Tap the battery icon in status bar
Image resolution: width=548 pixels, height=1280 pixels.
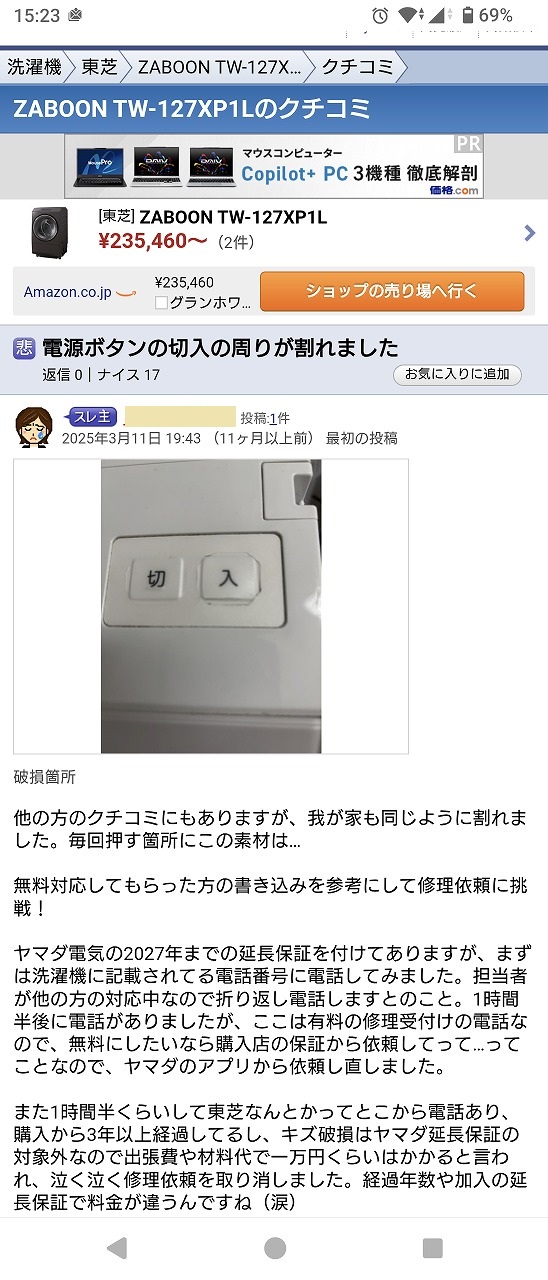click(x=467, y=16)
